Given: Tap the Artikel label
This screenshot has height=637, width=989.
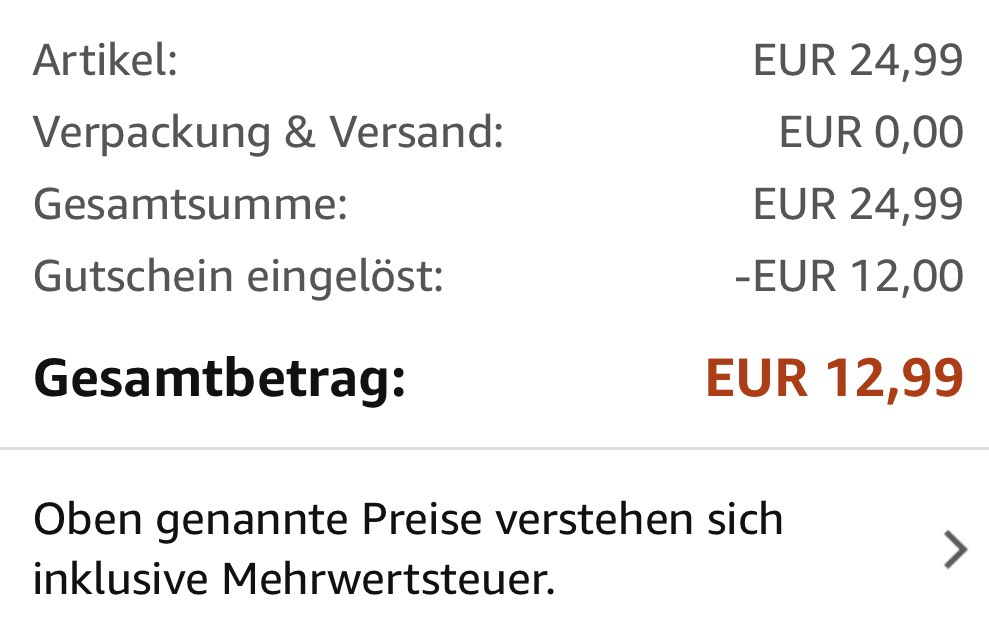Looking at the screenshot, I should point(105,61).
